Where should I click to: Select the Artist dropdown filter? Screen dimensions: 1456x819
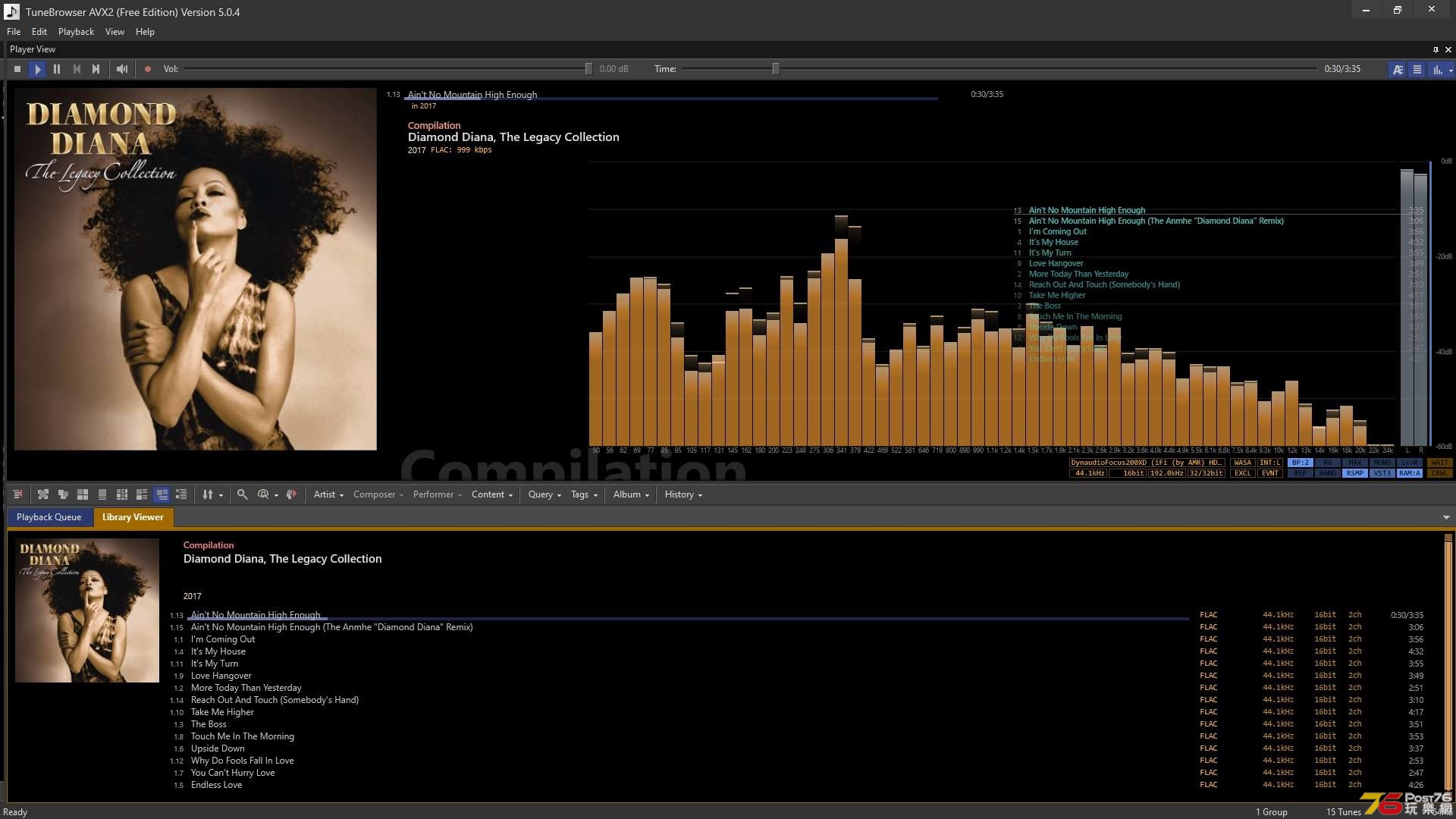pyautogui.click(x=327, y=494)
